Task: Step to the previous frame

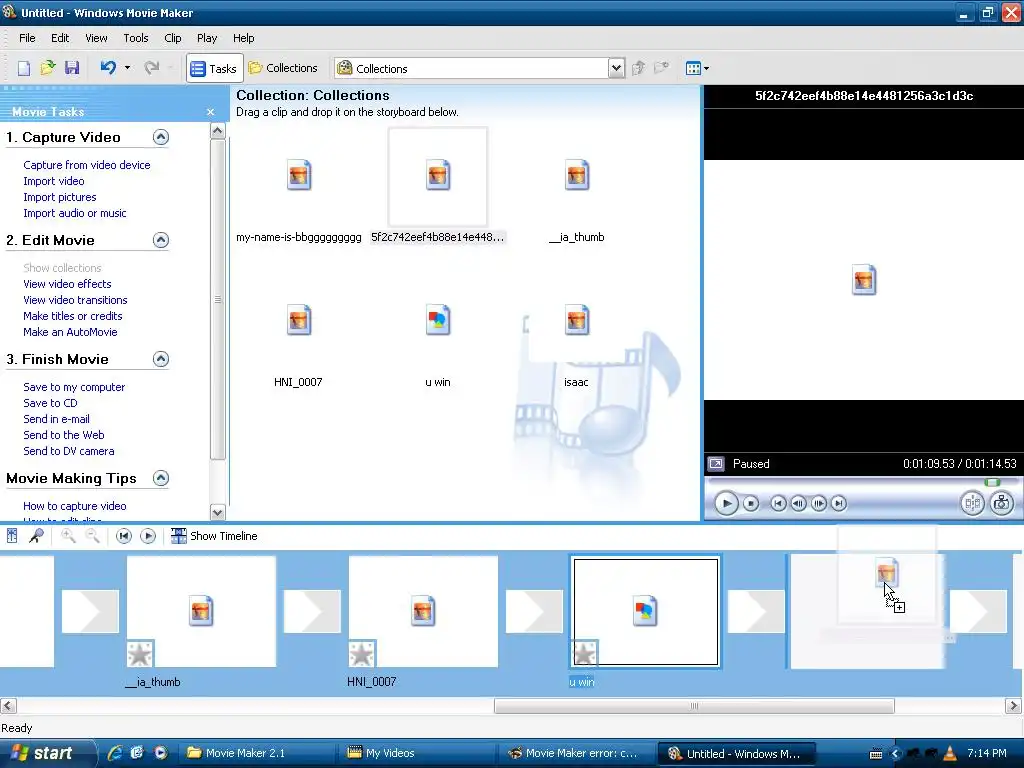Action: coord(798,504)
